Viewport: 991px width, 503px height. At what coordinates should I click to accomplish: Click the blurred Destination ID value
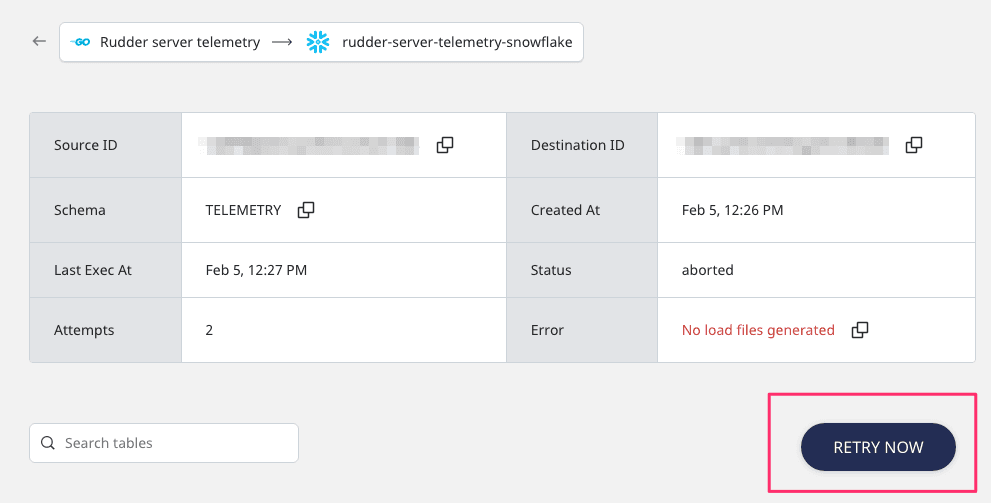(783, 145)
